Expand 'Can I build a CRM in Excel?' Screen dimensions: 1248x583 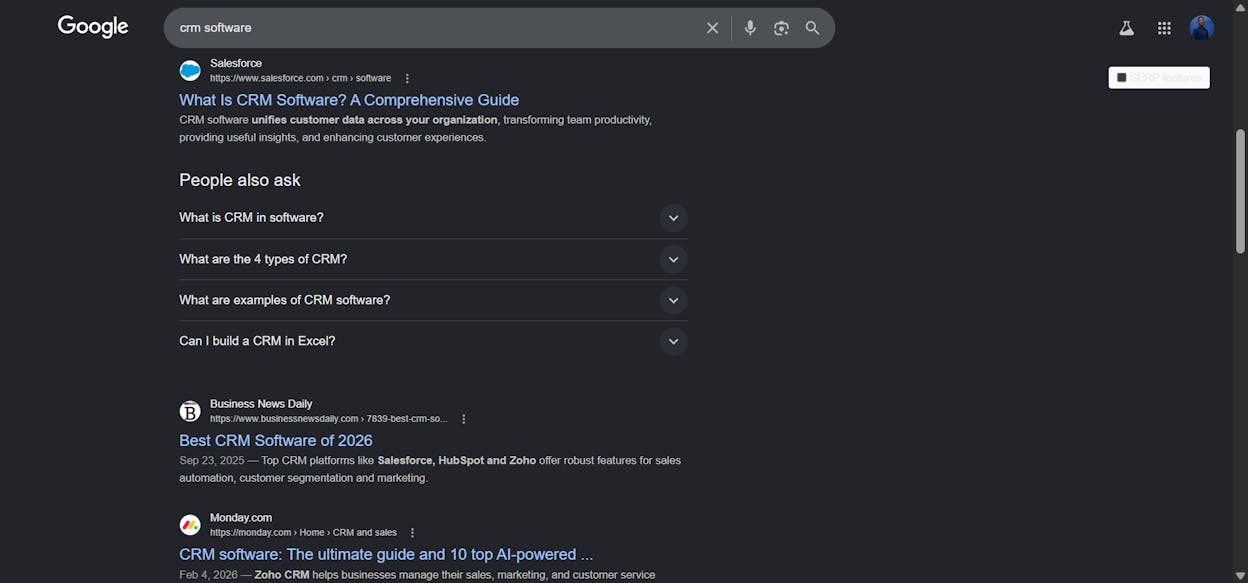tap(433, 341)
